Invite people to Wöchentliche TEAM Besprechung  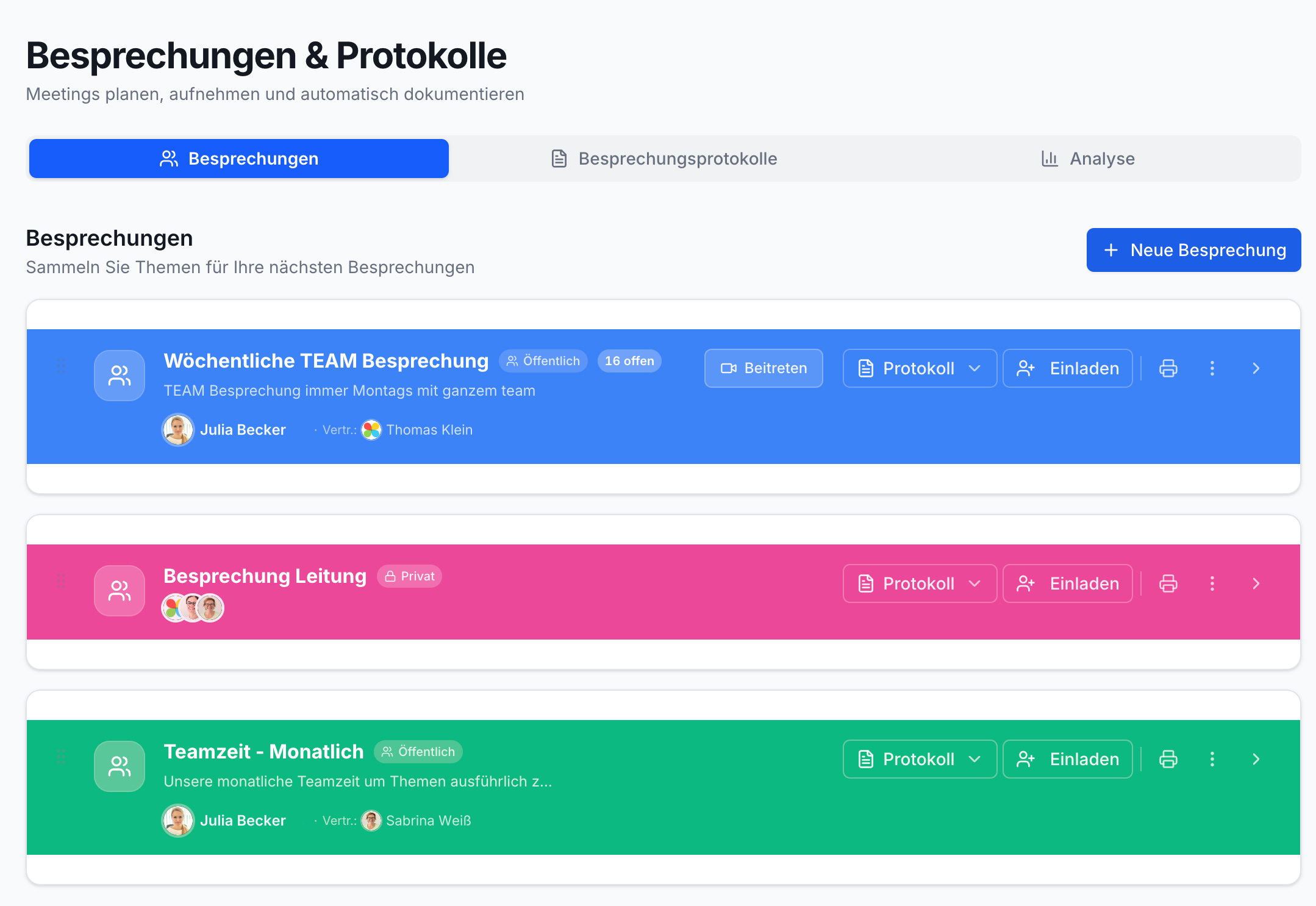click(x=1068, y=368)
